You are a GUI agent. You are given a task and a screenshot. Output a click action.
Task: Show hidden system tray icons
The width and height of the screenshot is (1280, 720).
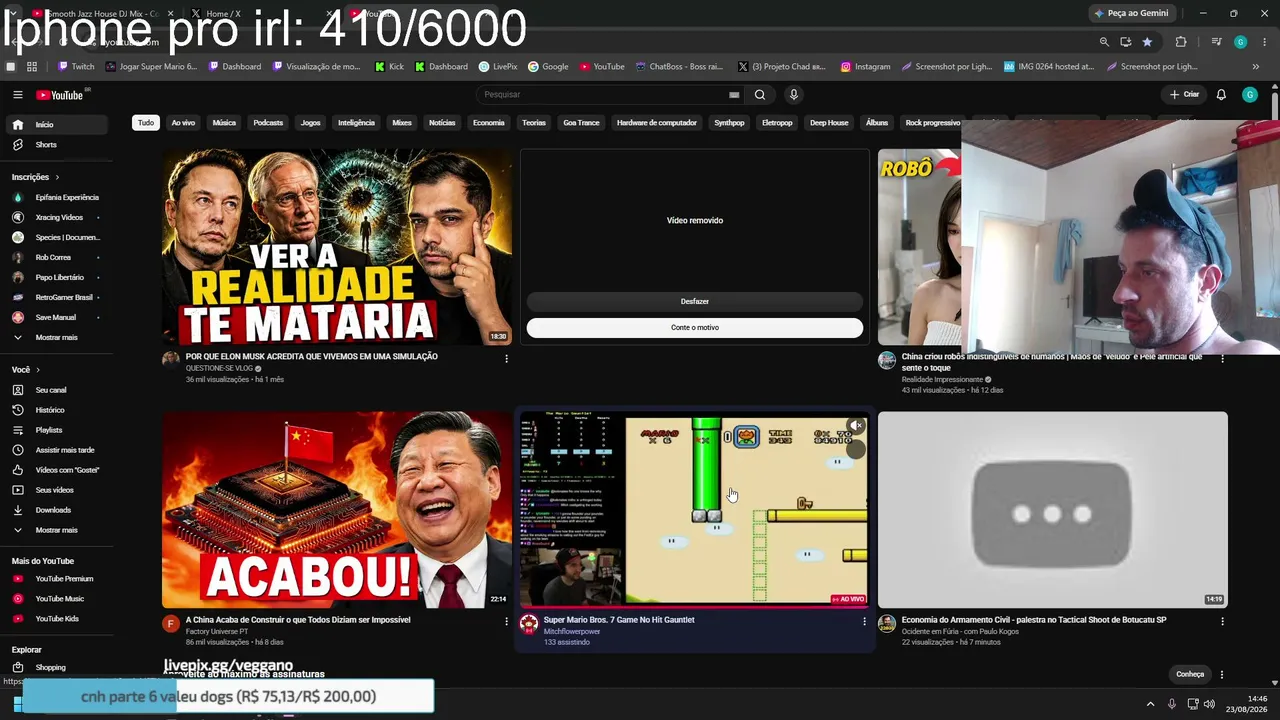(x=1150, y=704)
